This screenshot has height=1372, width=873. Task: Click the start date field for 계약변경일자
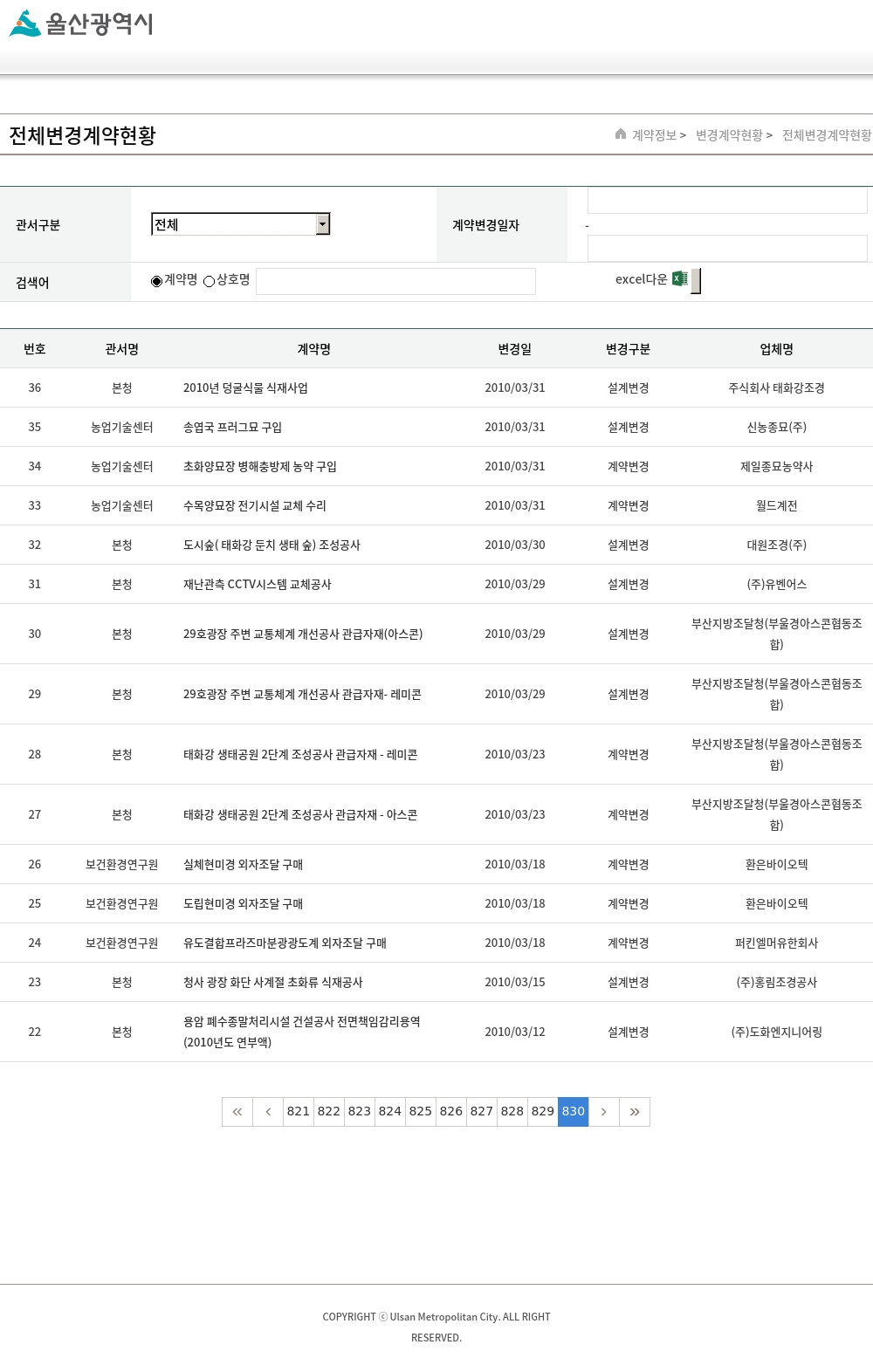click(x=726, y=201)
